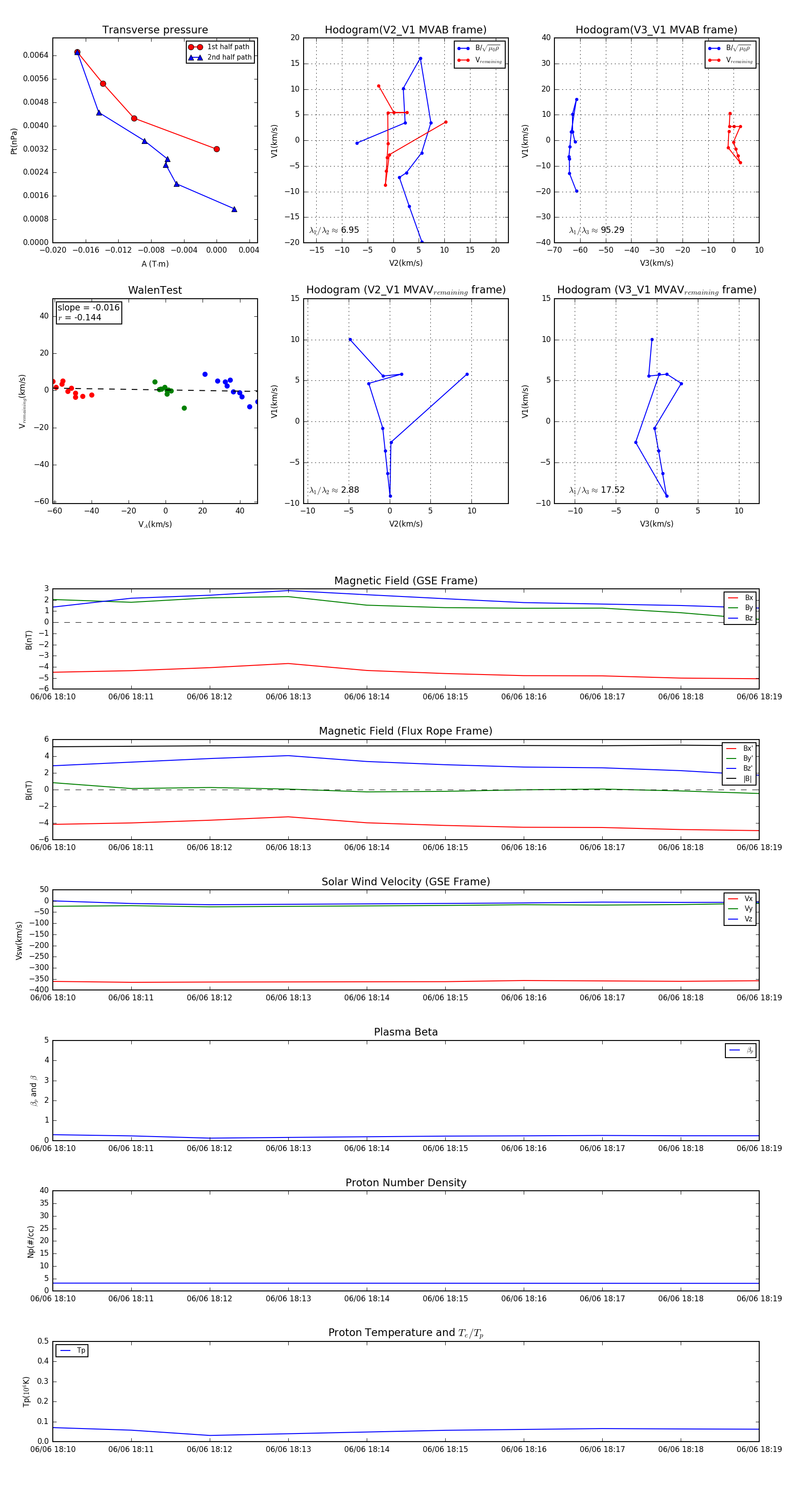Click 'Proton Temperature and Te/Tp' title
812x1489 pixels.
coord(406,1333)
